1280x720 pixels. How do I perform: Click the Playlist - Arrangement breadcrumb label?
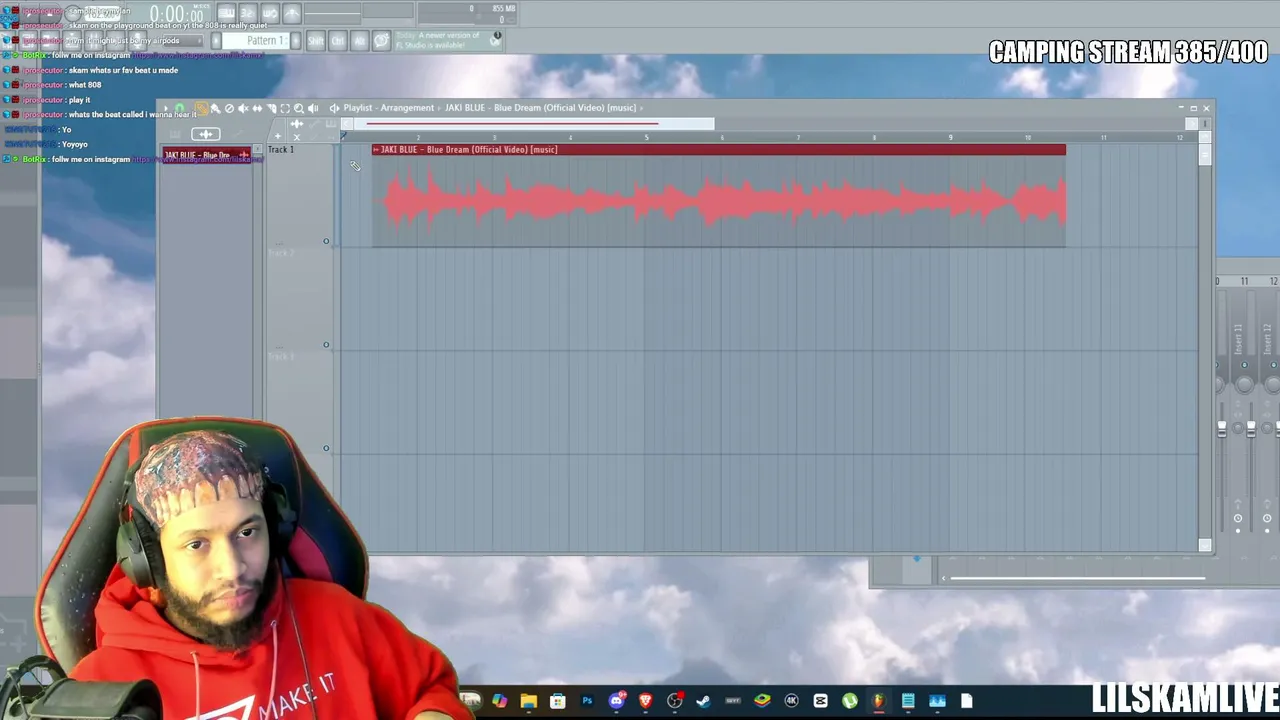389,108
